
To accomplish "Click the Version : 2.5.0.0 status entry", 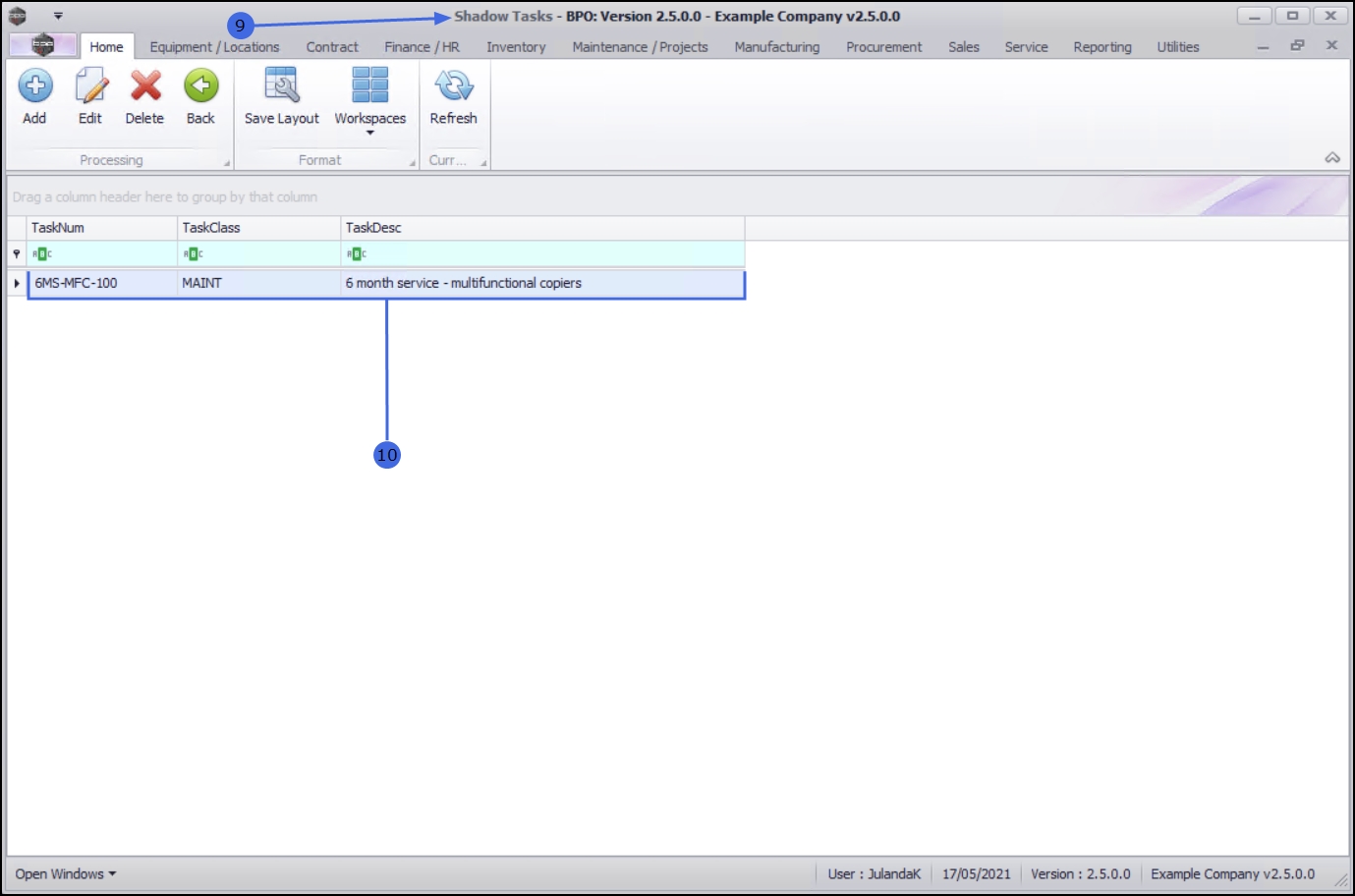I will pyautogui.click(x=1080, y=874).
